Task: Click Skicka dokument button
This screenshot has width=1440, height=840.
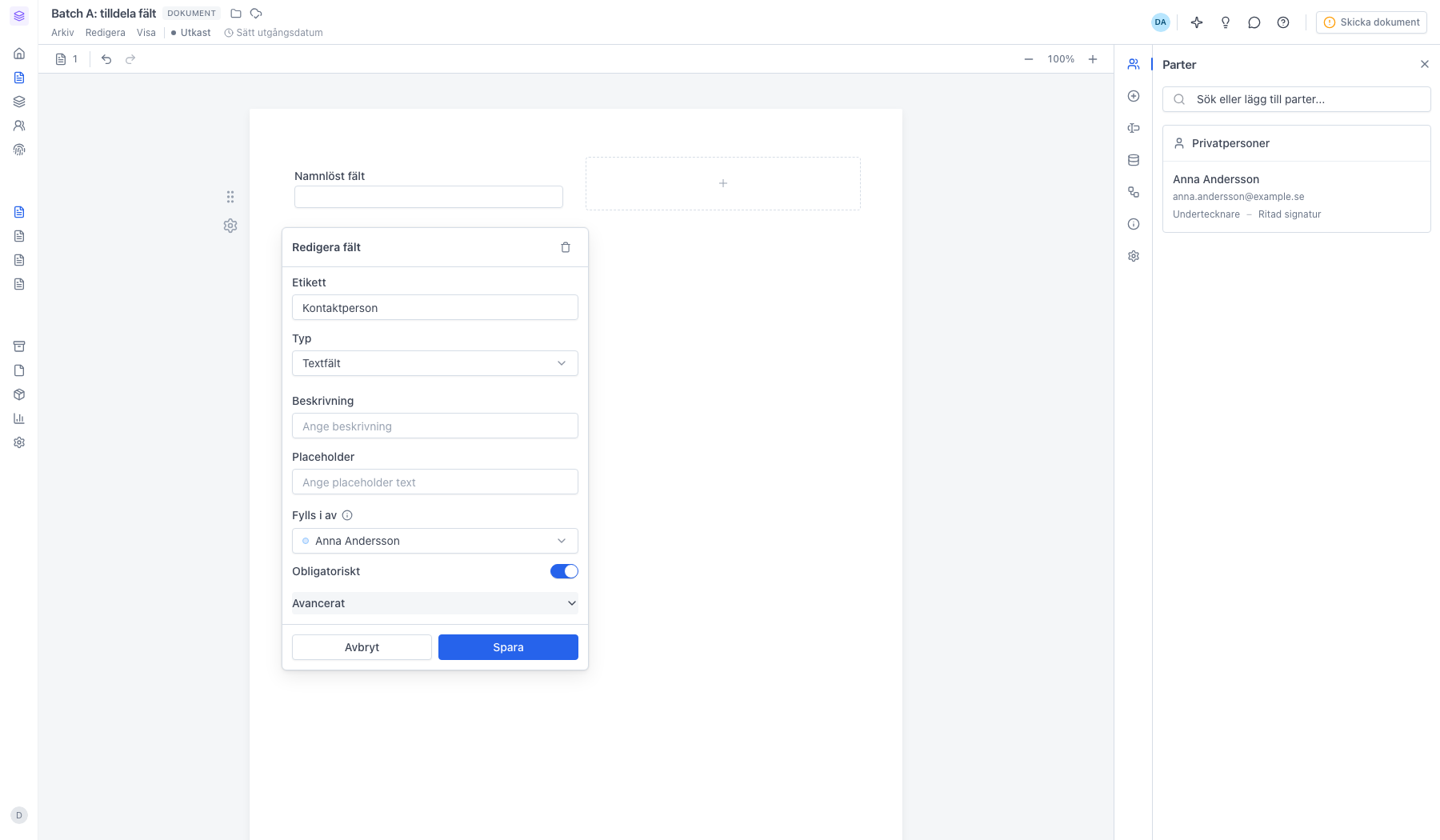Action: 1371,22
